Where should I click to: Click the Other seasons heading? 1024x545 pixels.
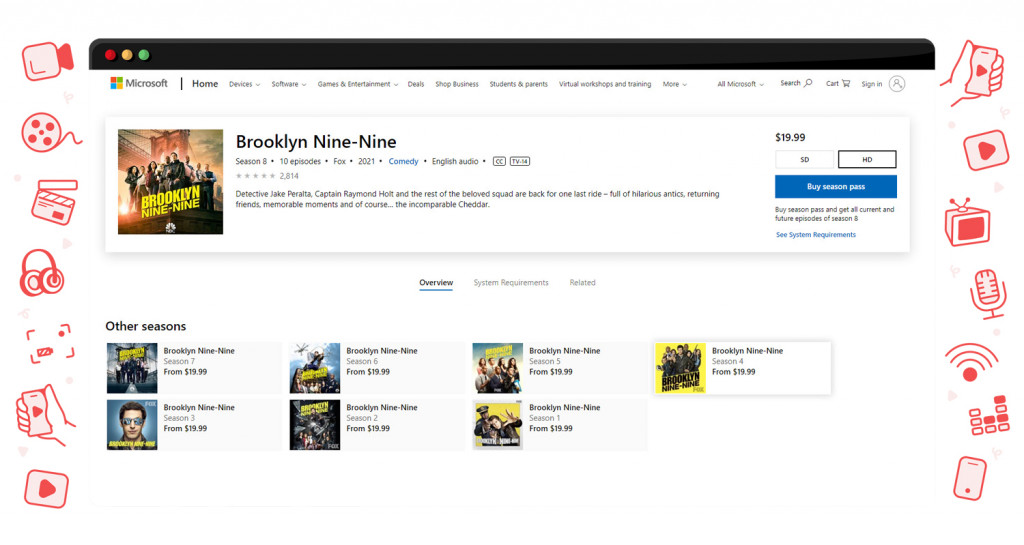(146, 326)
